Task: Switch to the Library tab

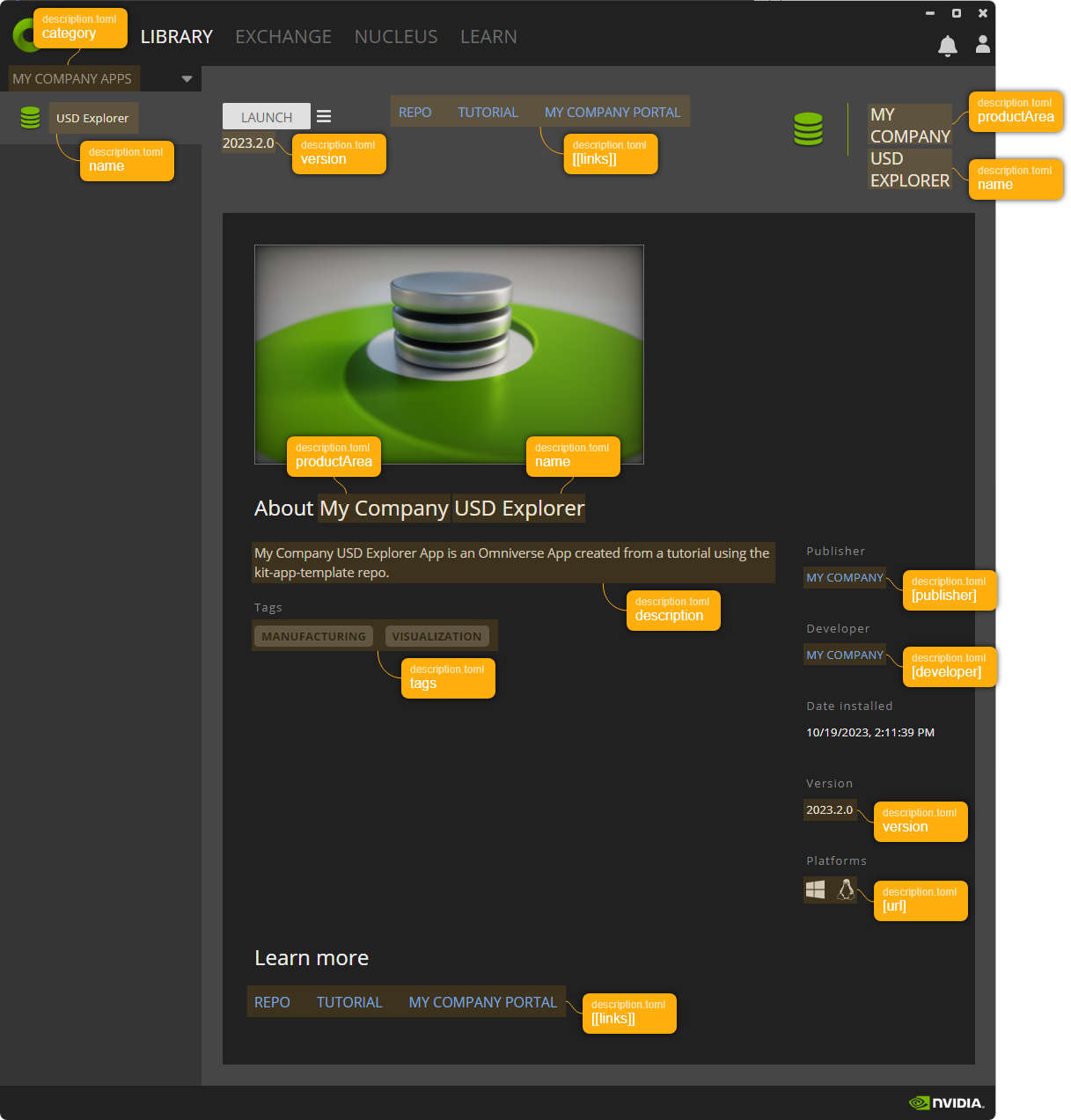Action: coord(177,37)
